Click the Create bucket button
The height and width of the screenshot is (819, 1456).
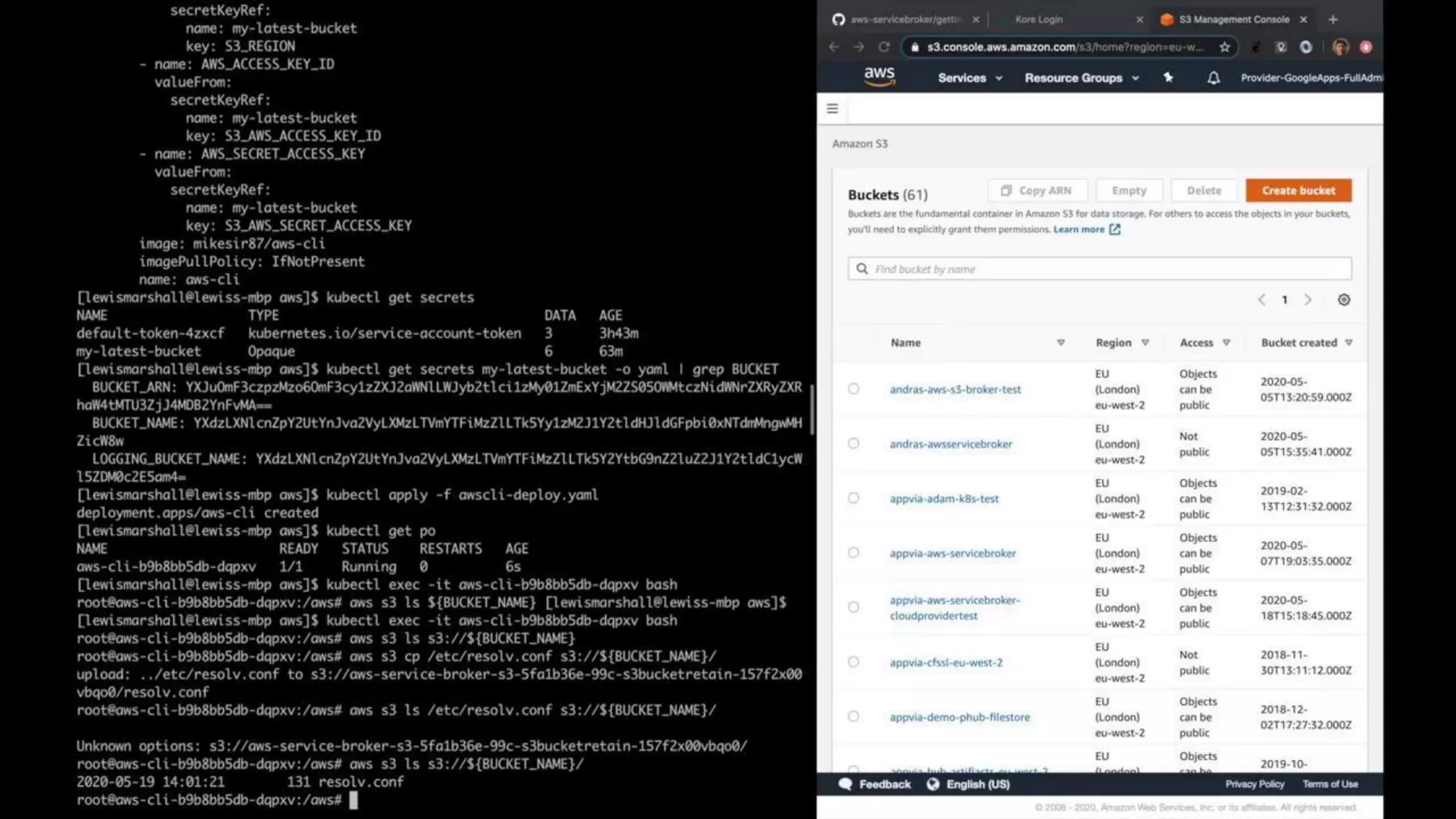pyautogui.click(x=1298, y=191)
